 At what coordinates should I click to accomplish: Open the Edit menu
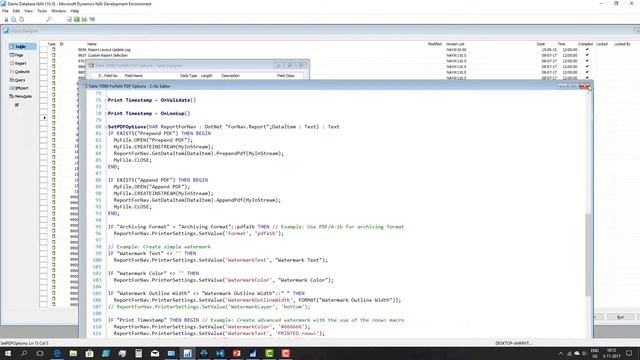click(x=16, y=11)
